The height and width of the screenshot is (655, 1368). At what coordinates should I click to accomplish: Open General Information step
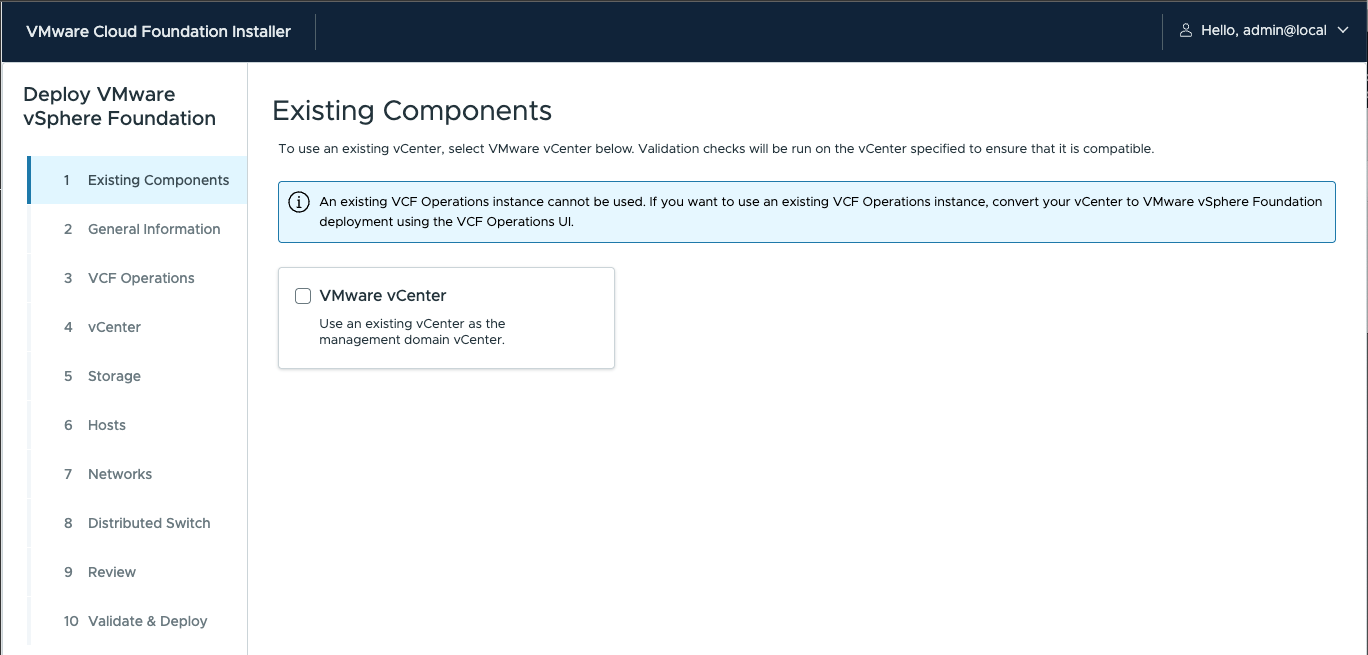(x=154, y=229)
